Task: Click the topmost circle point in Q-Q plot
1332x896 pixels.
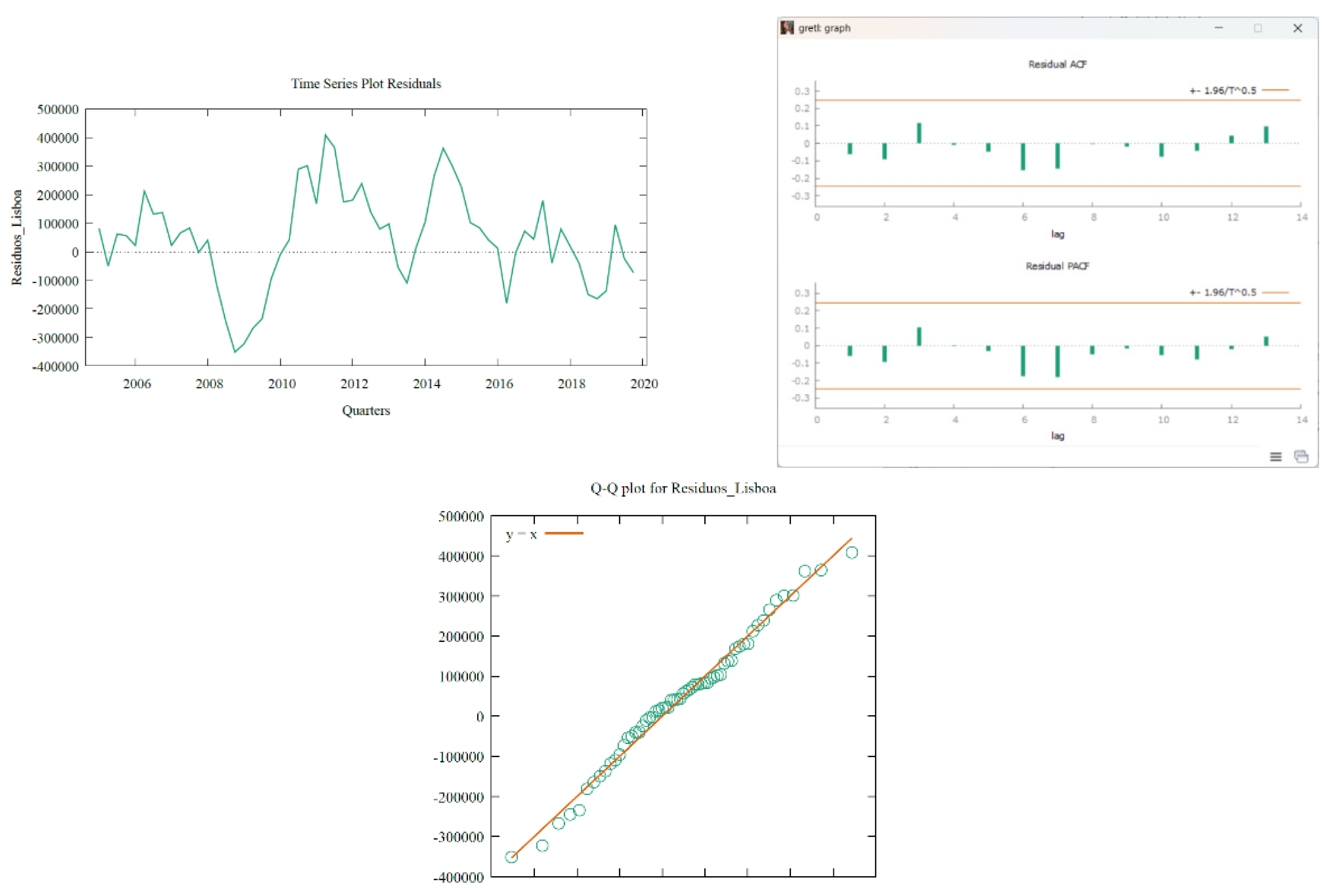Action: [x=852, y=552]
